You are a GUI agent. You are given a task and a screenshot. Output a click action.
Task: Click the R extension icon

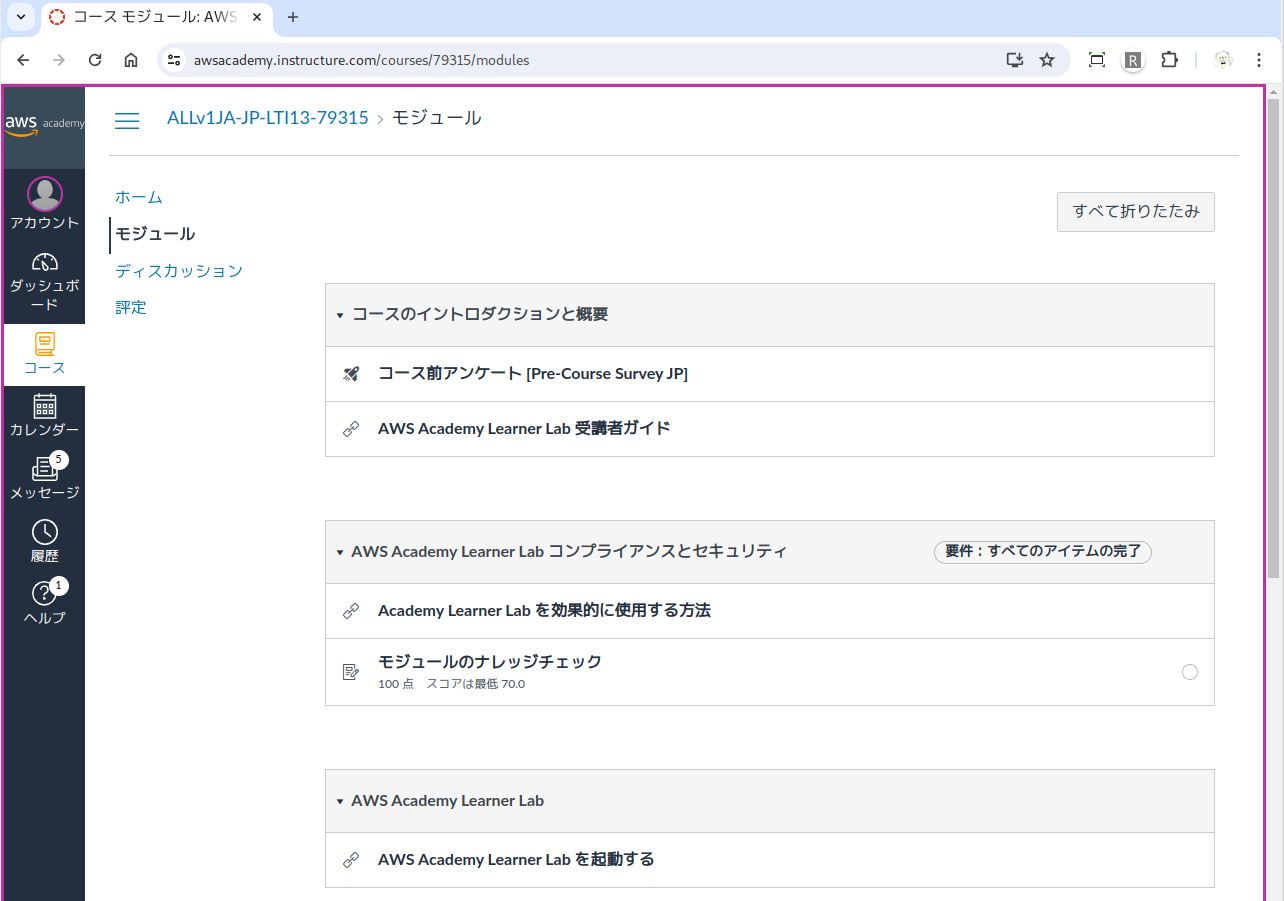1133,60
